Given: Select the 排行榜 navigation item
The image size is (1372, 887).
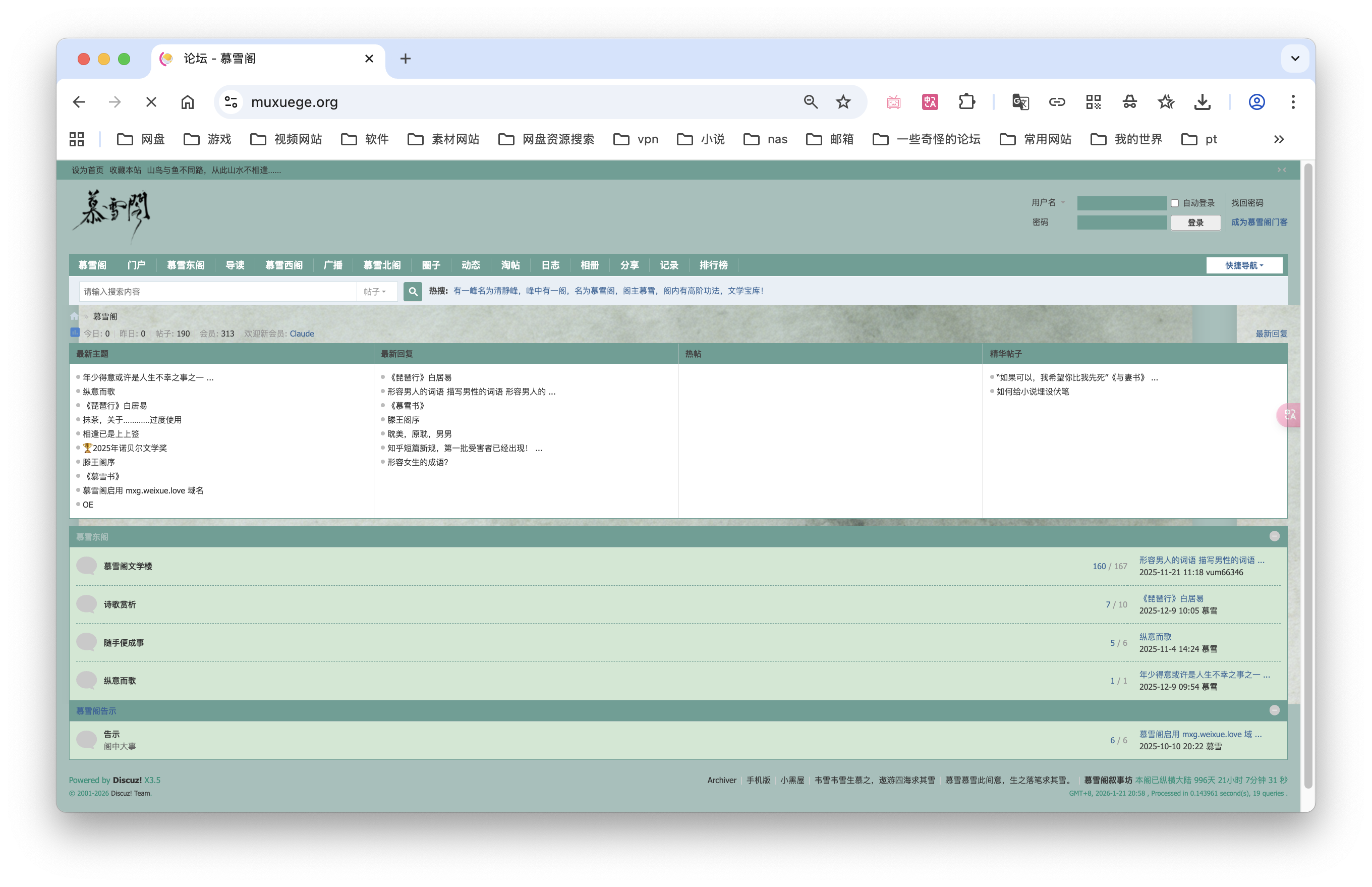Looking at the screenshot, I should coord(713,265).
